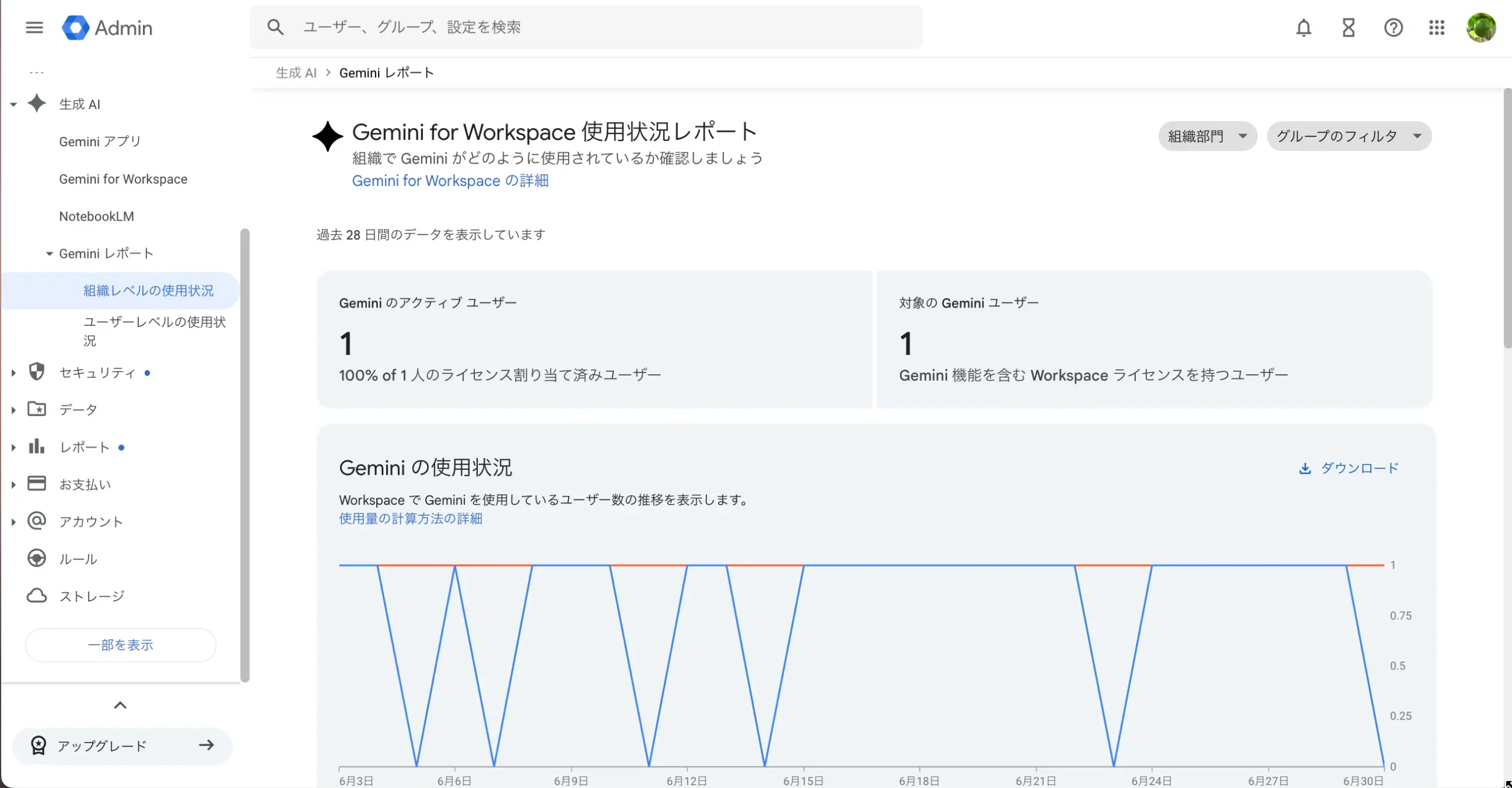This screenshot has height=788, width=1512.
Task: Expand the セキュリティ section arrow
Action: (x=13, y=372)
